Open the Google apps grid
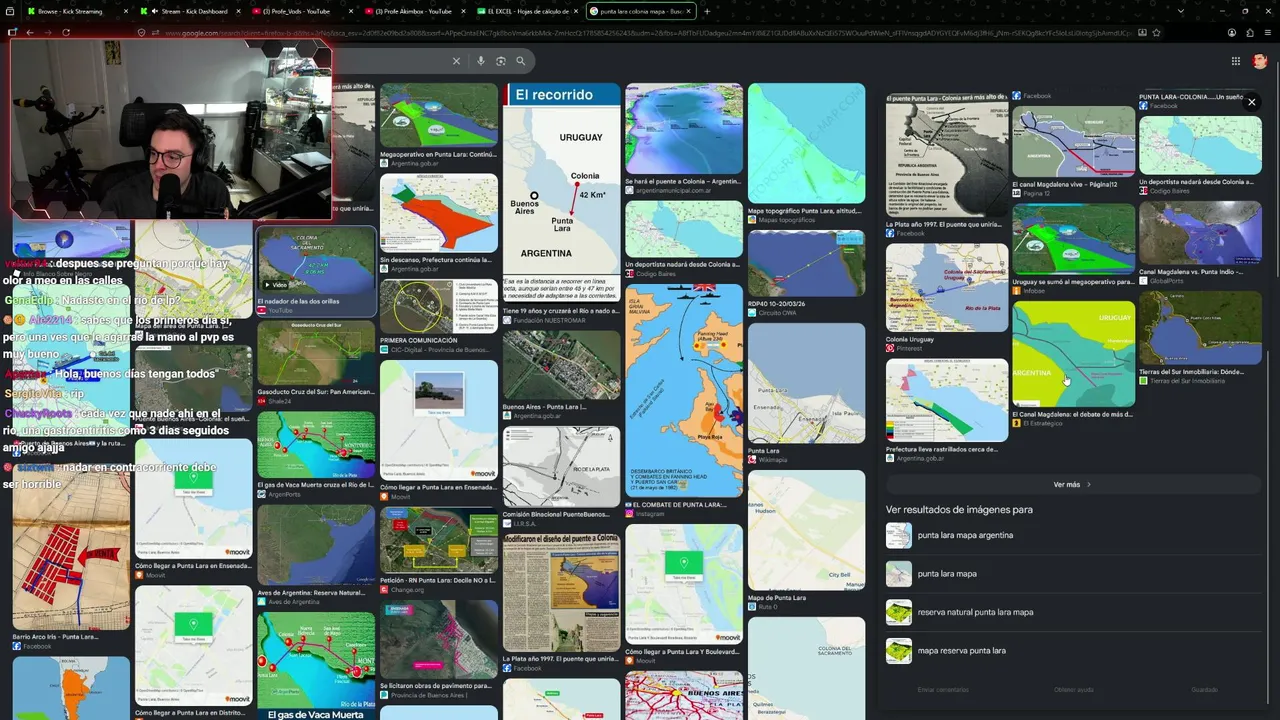 (x=1236, y=61)
